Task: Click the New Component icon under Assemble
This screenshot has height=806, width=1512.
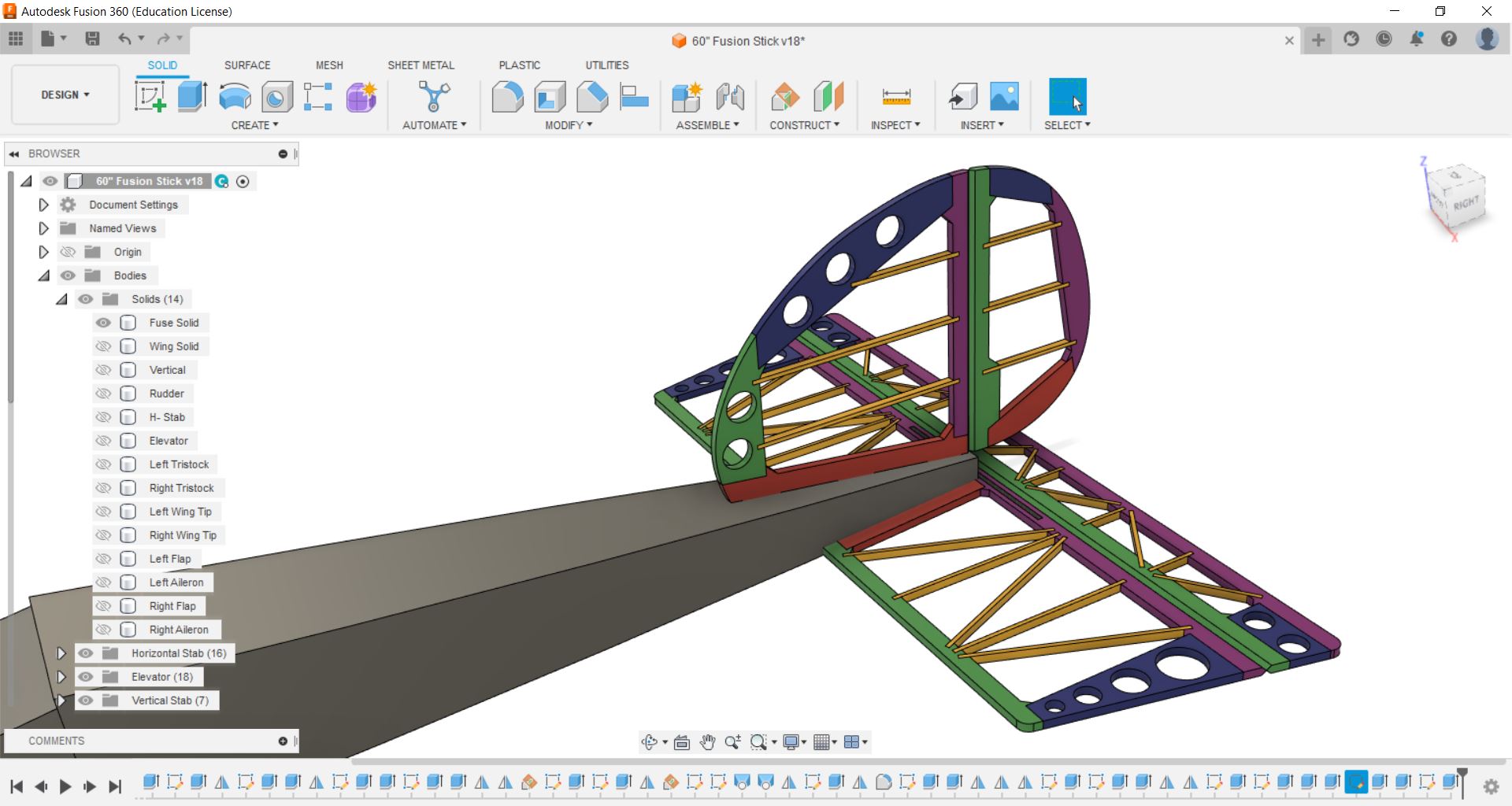Action: [x=686, y=97]
